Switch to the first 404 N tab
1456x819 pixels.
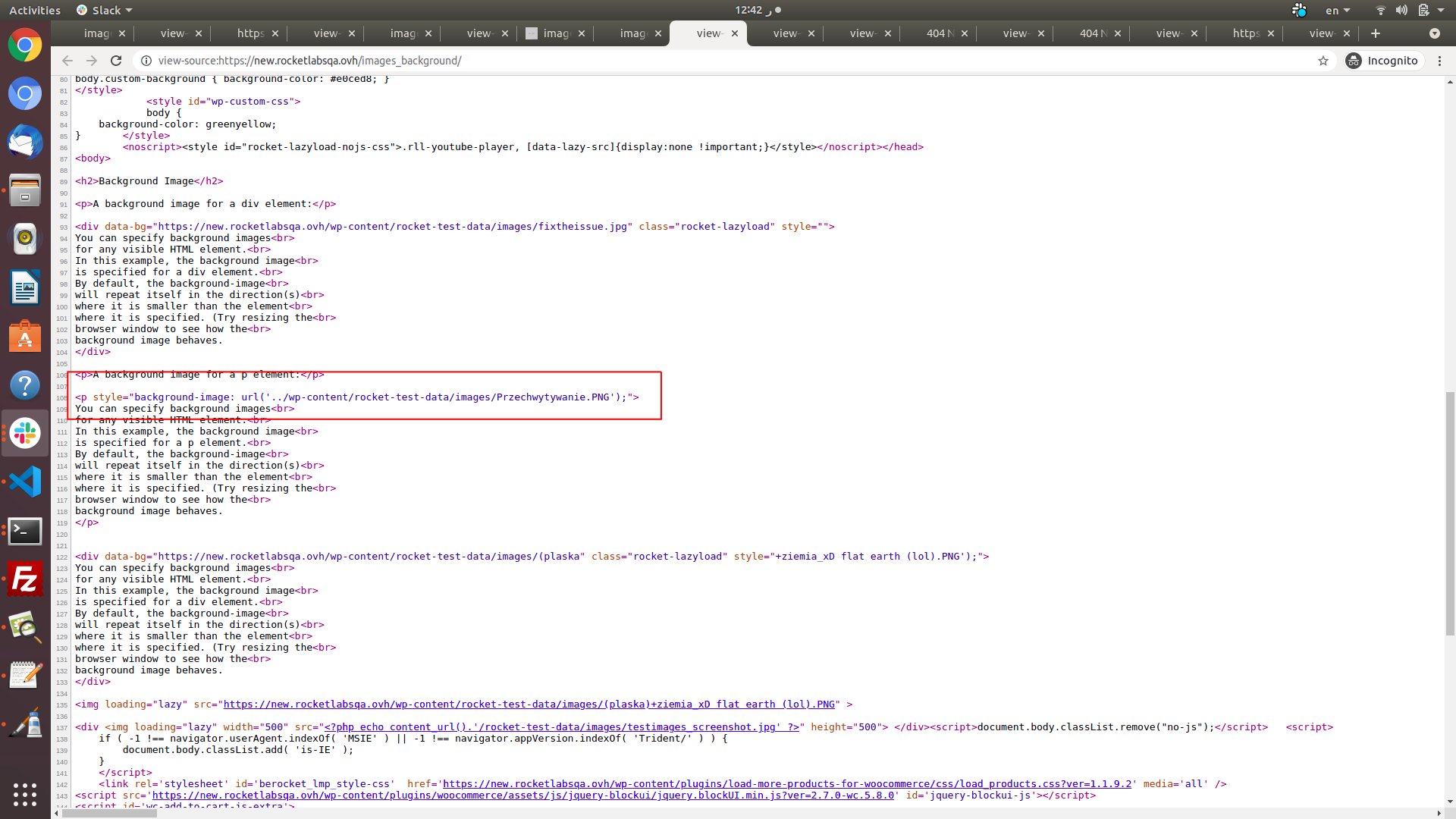point(936,33)
